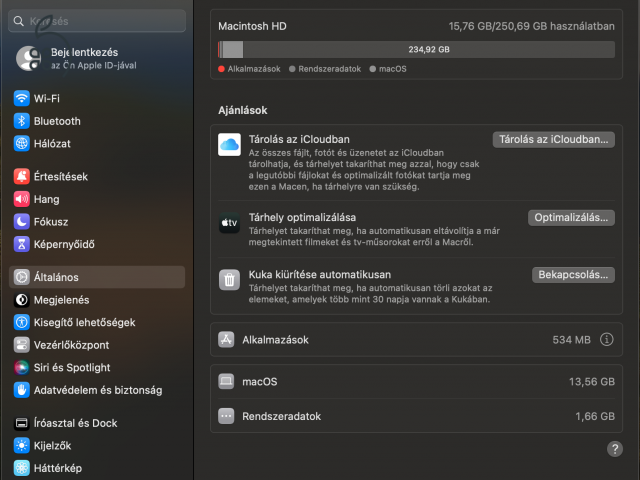Click the Apple ID avatar icon

tap(29, 58)
